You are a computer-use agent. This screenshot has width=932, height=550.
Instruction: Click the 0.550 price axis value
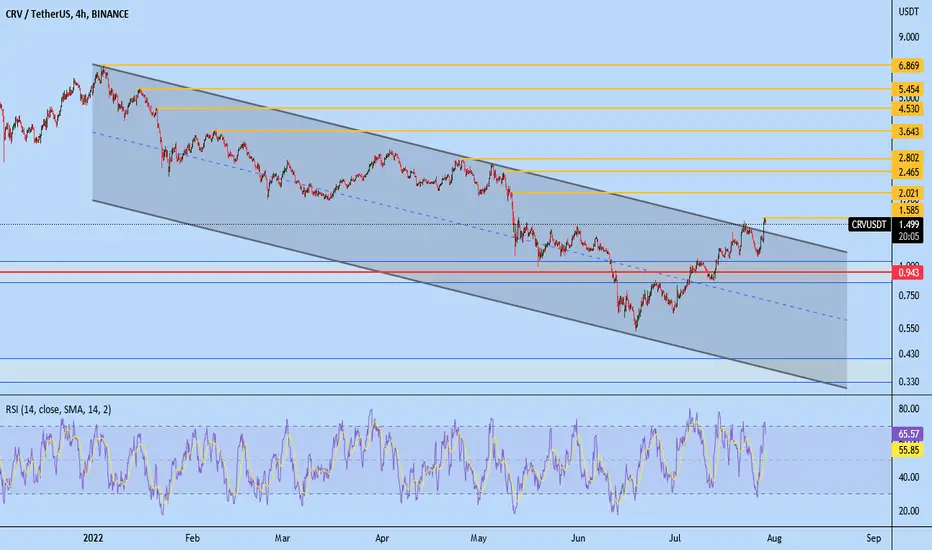coord(909,328)
